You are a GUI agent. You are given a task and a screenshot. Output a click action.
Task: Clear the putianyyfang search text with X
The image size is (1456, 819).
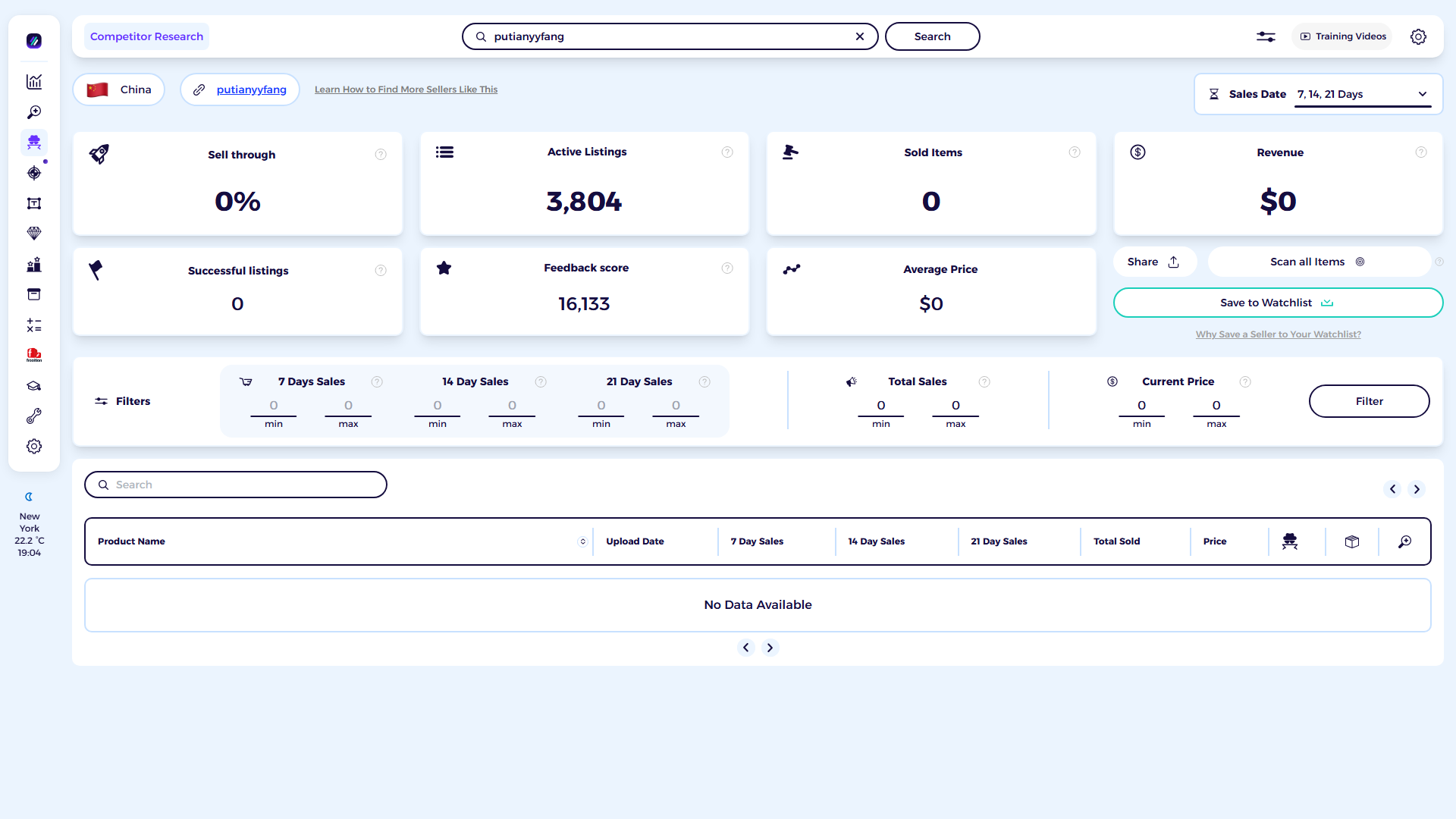point(860,36)
